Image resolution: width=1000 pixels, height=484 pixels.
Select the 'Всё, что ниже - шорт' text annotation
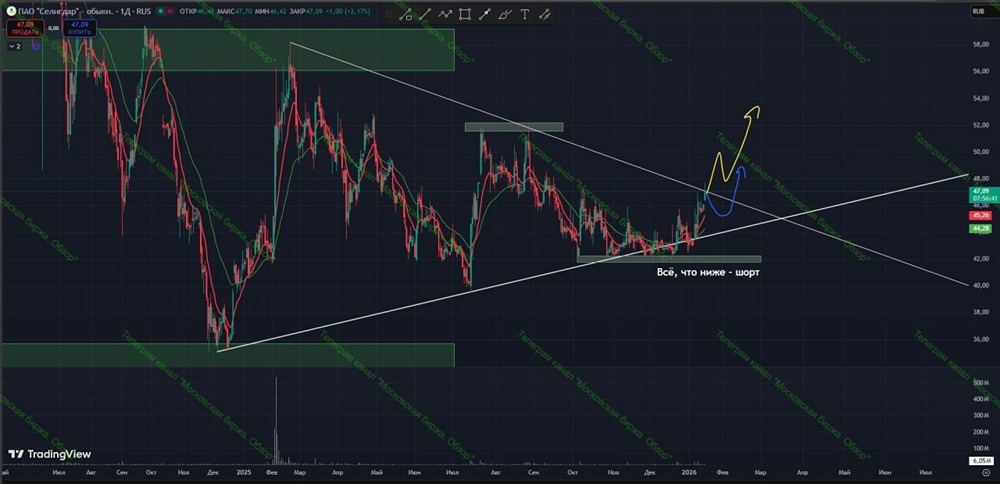click(x=708, y=272)
